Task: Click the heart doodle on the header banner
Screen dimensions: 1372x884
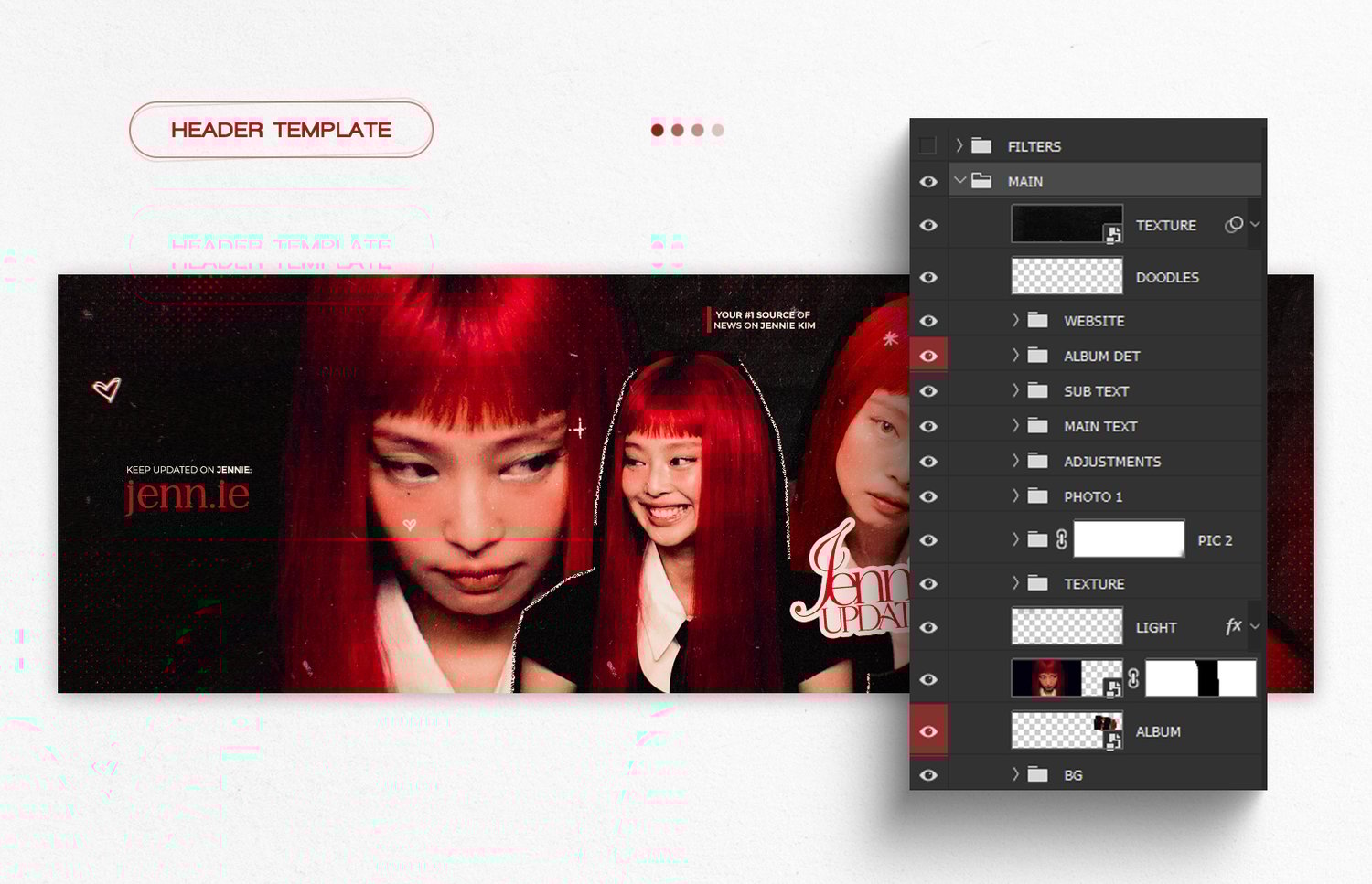Action: click(x=107, y=389)
